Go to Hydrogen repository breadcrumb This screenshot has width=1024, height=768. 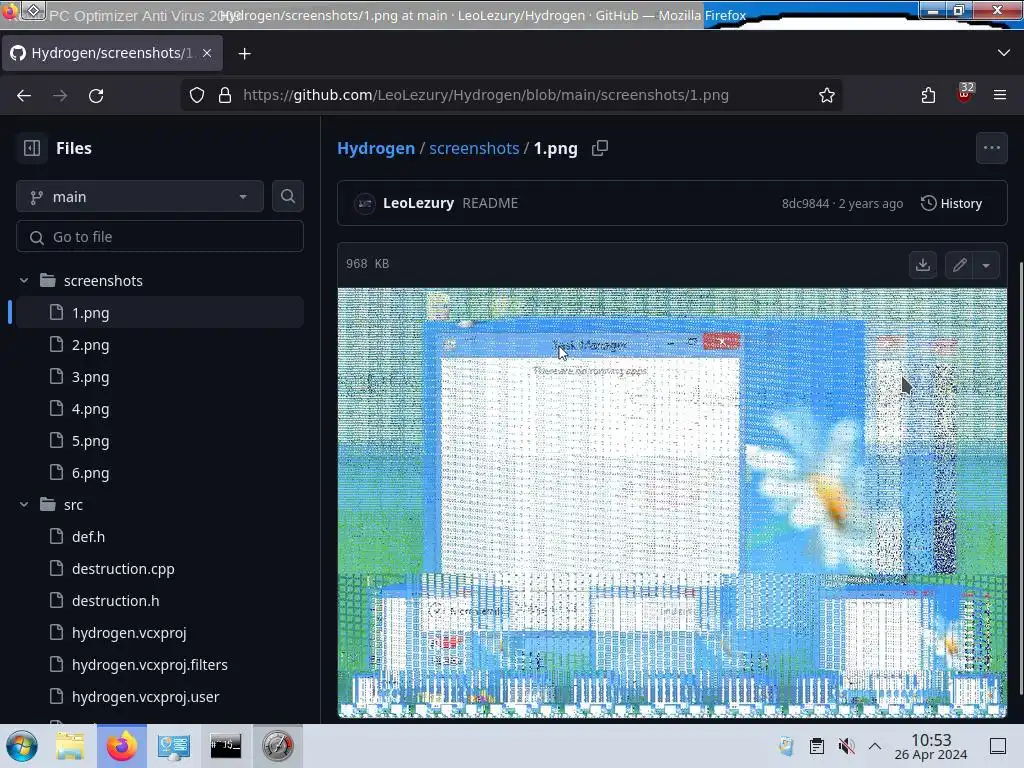coord(376,148)
